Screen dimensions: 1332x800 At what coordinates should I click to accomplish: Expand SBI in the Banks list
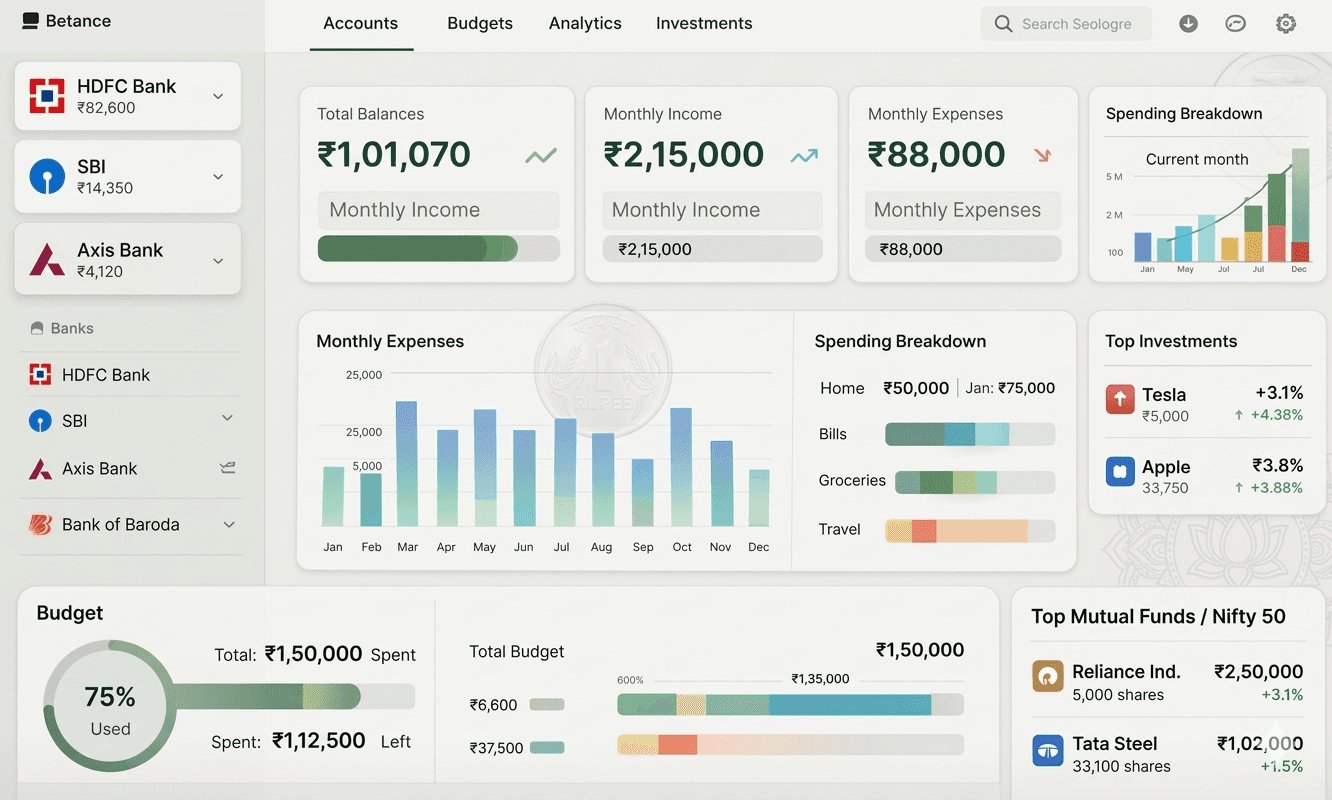click(x=229, y=420)
